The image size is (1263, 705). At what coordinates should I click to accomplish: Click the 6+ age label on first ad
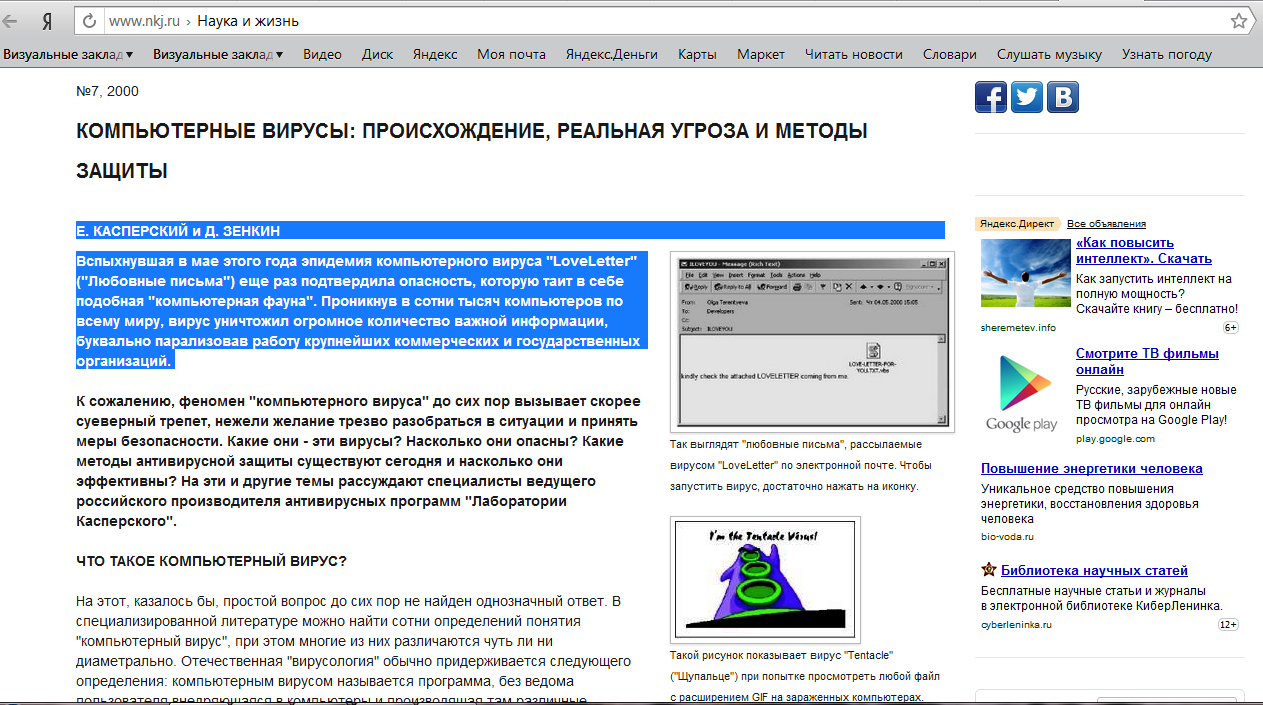1231,327
